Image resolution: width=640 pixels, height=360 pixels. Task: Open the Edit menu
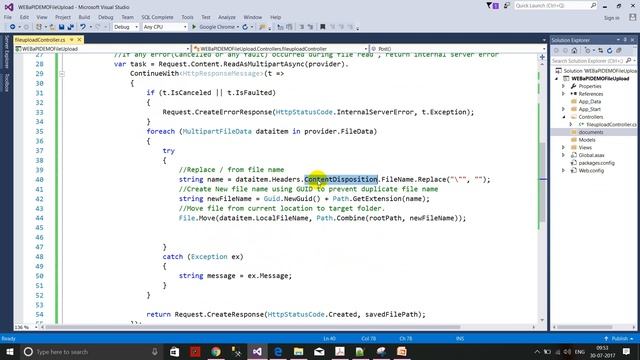tap(24, 17)
